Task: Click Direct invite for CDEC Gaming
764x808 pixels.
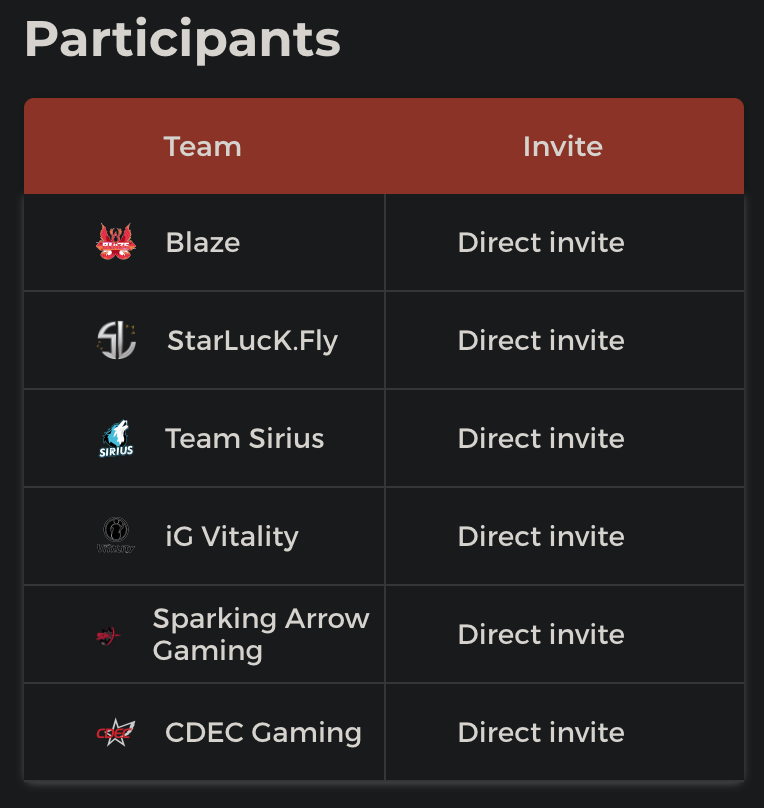Action: (541, 732)
